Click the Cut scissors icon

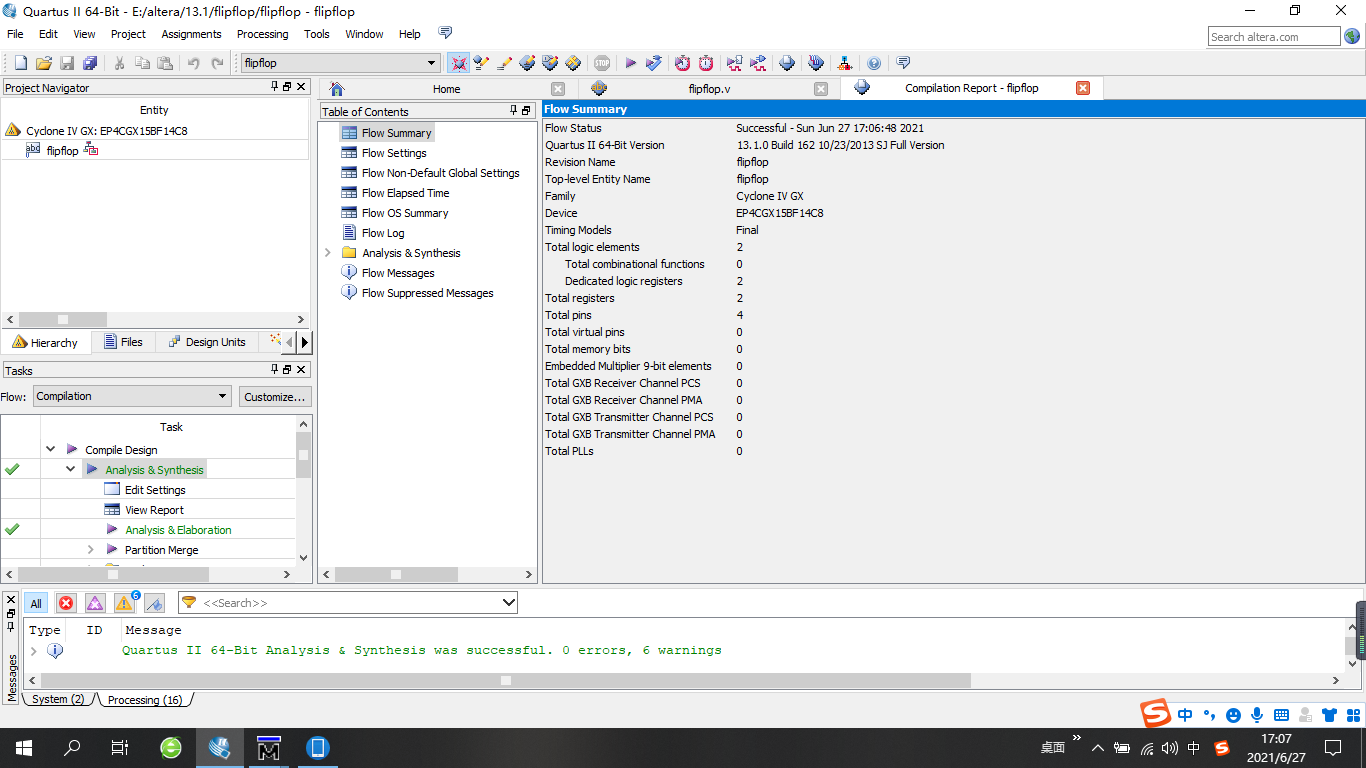click(x=119, y=63)
